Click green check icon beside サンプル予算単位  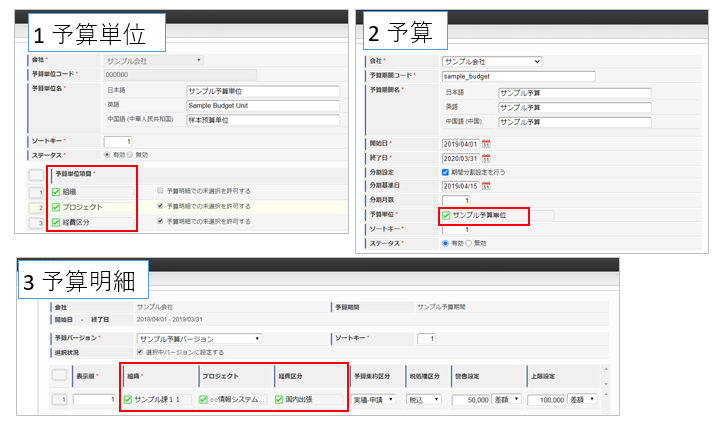click(x=446, y=216)
